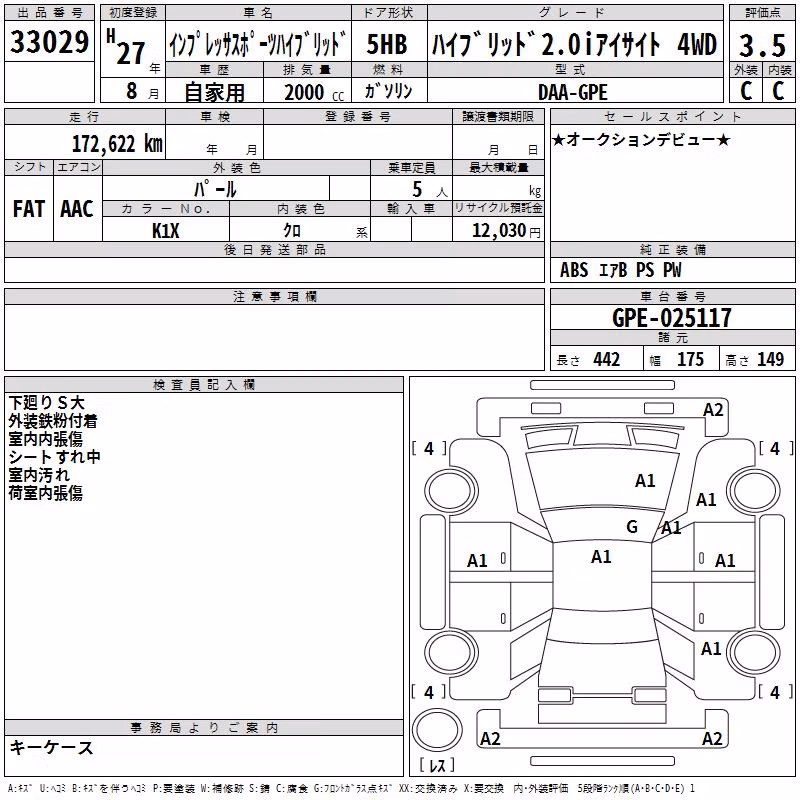
Task: Select sales point ★オークションデビュー★
Action: tap(641, 140)
